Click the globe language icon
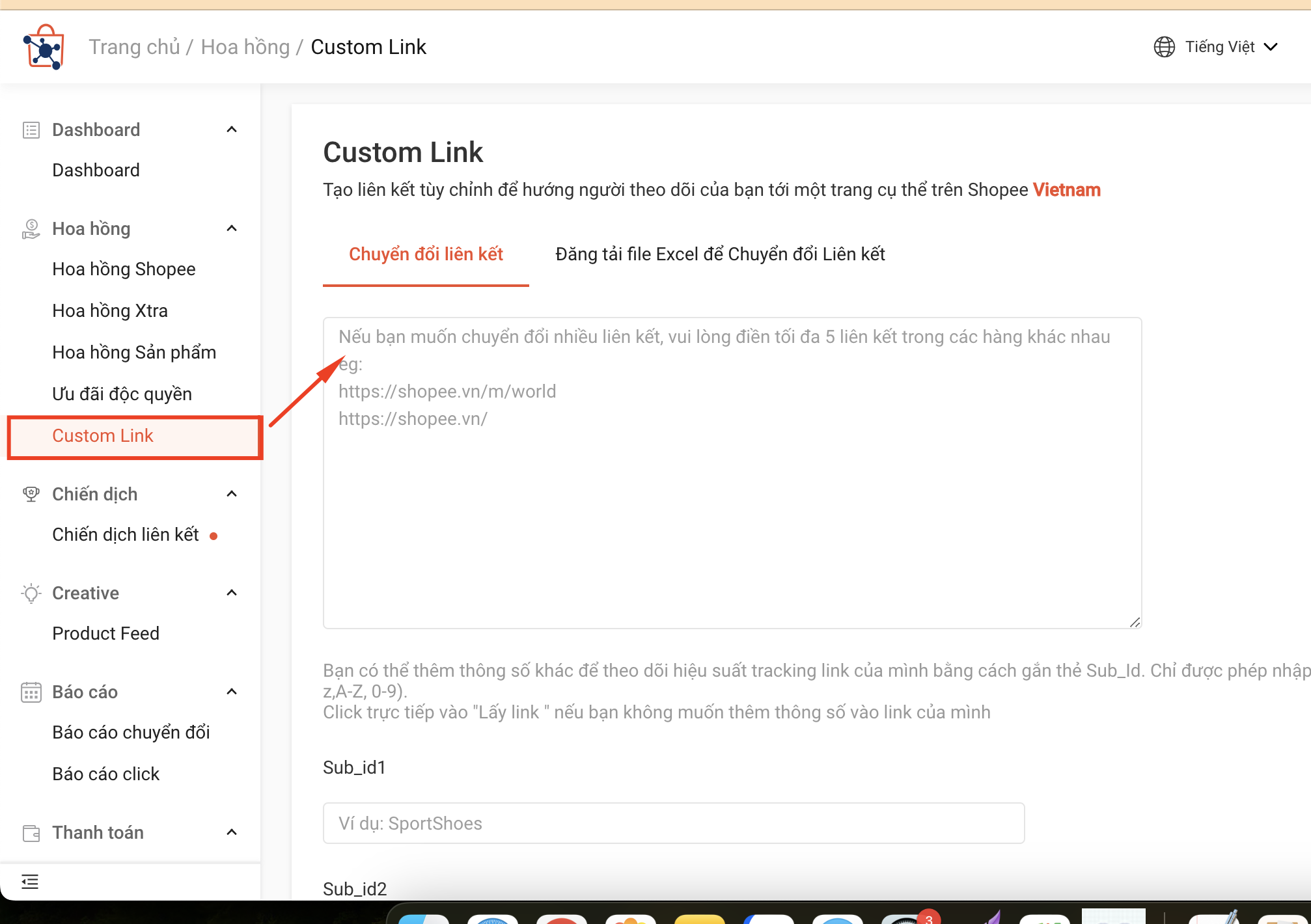This screenshot has height=924, width=1311. coord(1164,47)
